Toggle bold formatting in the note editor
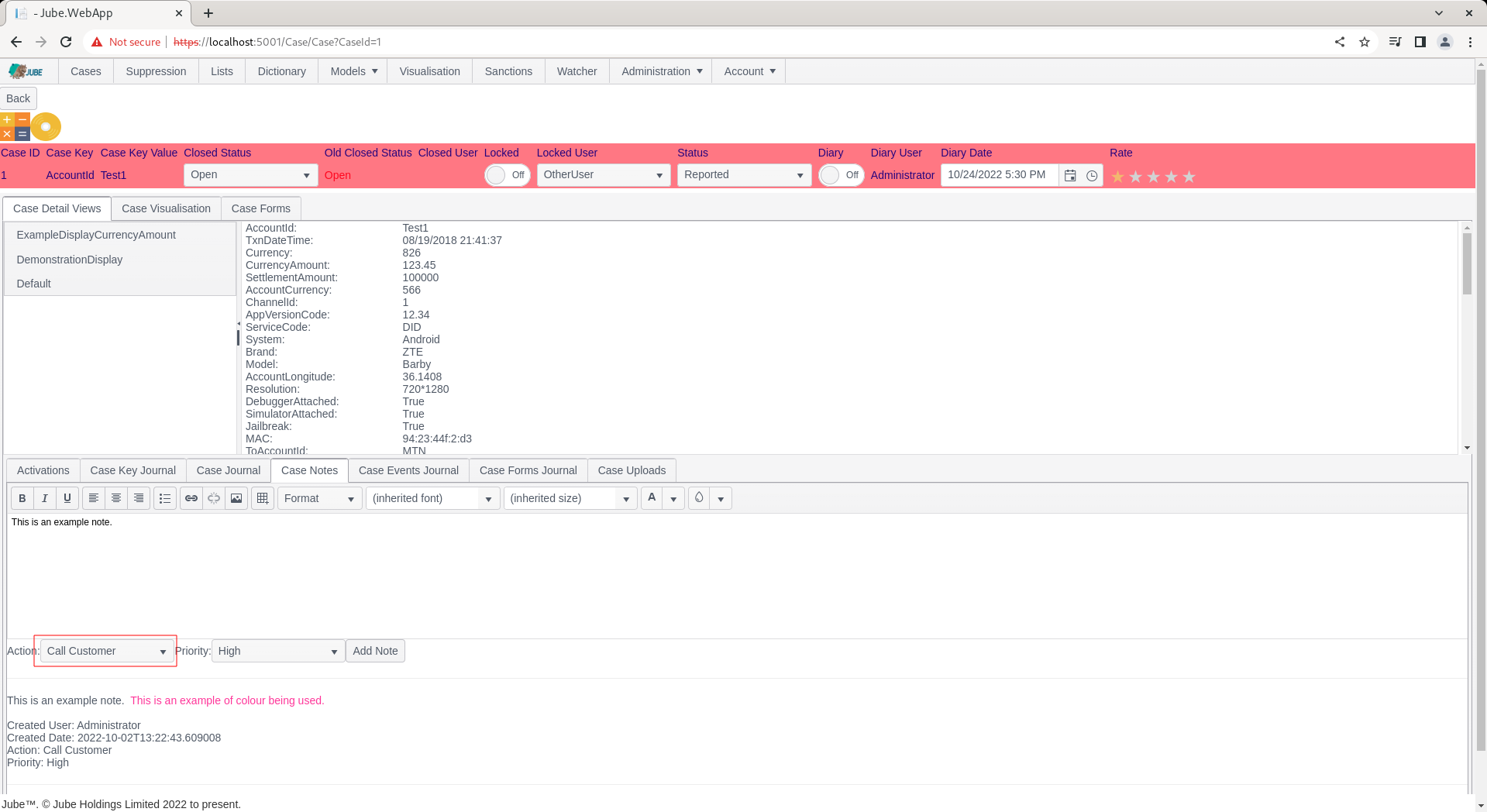 pos(22,498)
